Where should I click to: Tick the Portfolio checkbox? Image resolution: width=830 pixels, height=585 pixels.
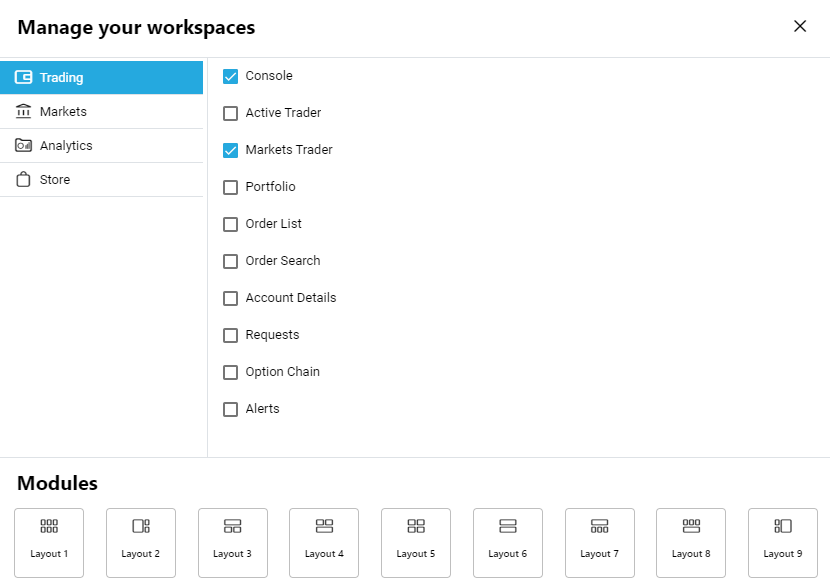(x=231, y=187)
